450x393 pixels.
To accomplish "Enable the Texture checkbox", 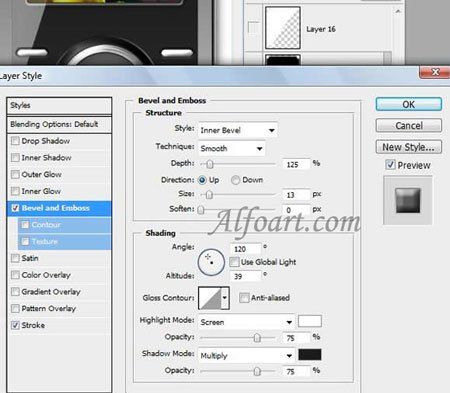I will [25, 241].
